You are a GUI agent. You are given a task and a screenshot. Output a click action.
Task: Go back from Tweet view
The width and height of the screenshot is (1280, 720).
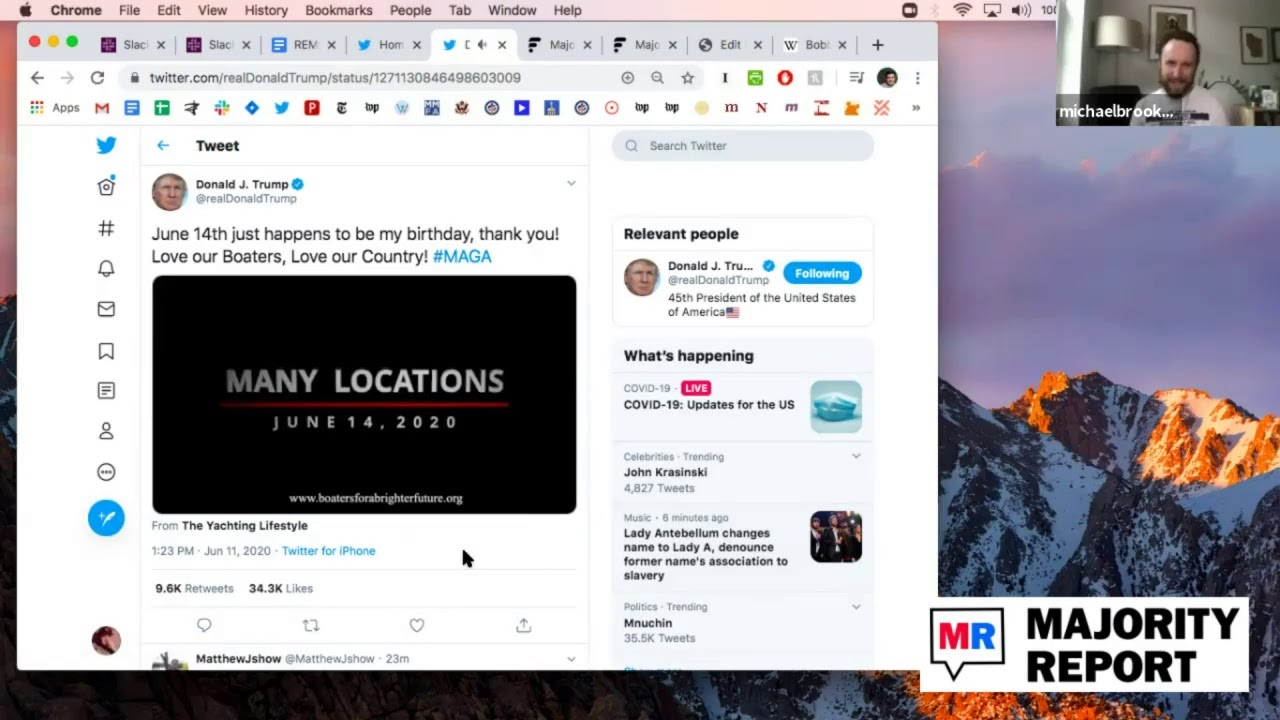[163, 146]
